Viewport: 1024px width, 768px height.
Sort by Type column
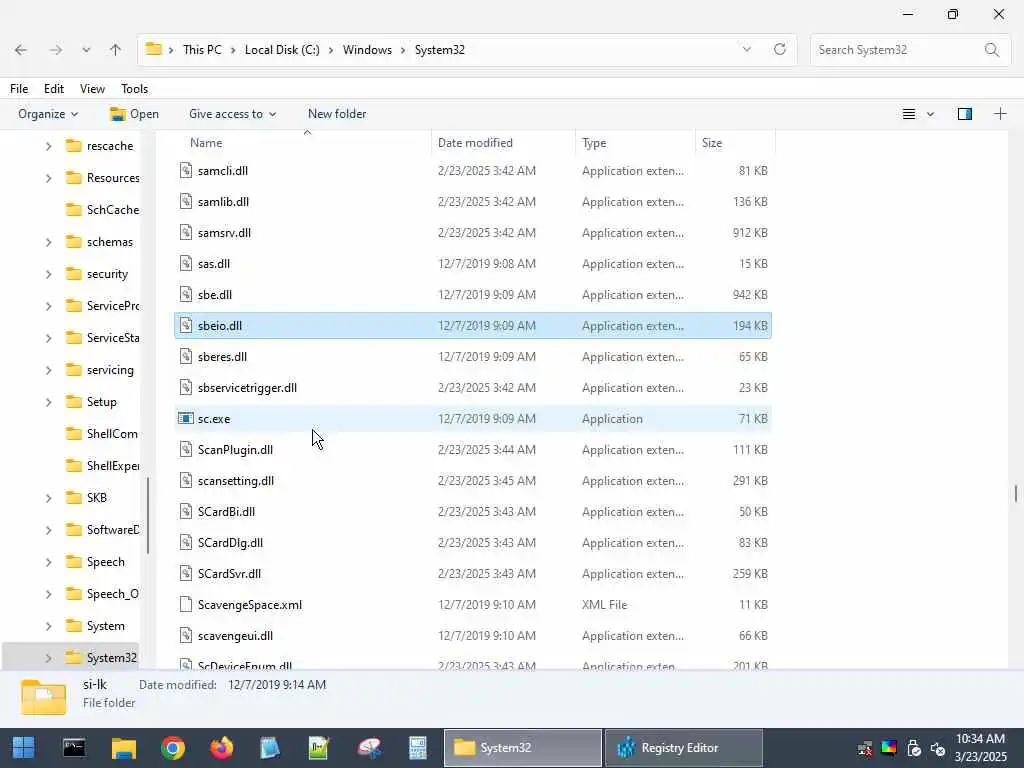(x=594, y=142)
